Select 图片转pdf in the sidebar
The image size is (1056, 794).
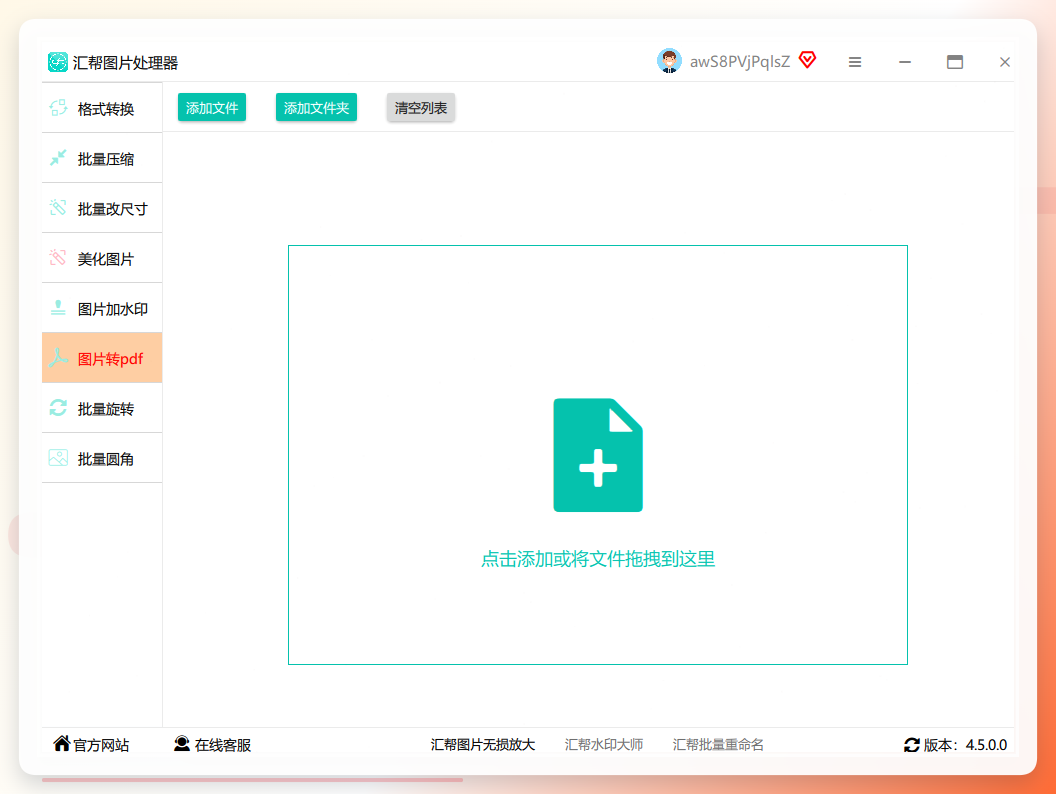102,358
